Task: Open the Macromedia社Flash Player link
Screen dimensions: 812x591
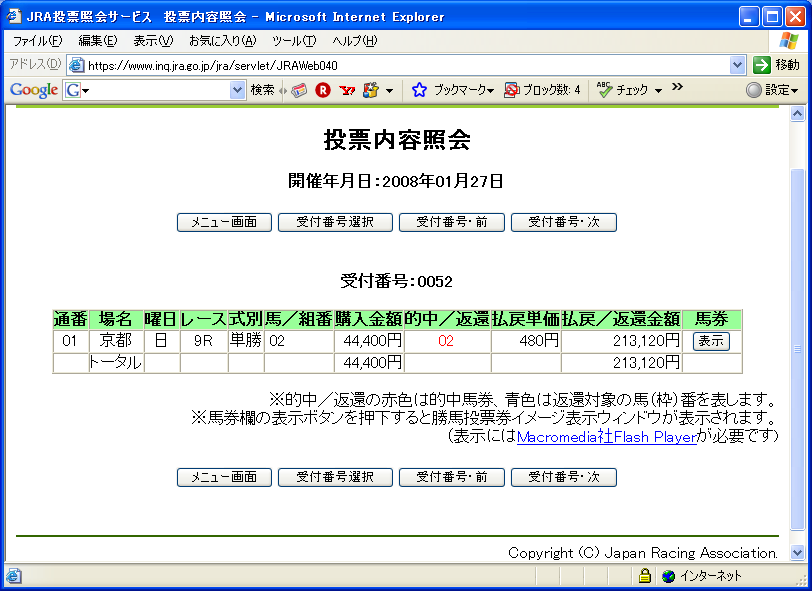Action: click(x=607, y=437)
